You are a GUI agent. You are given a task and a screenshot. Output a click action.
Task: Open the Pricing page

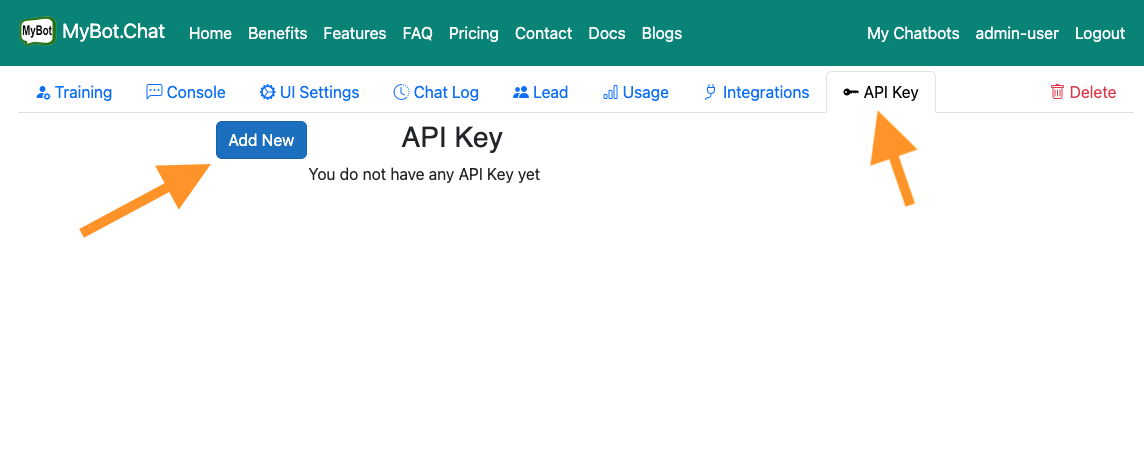tap(474, 34)
